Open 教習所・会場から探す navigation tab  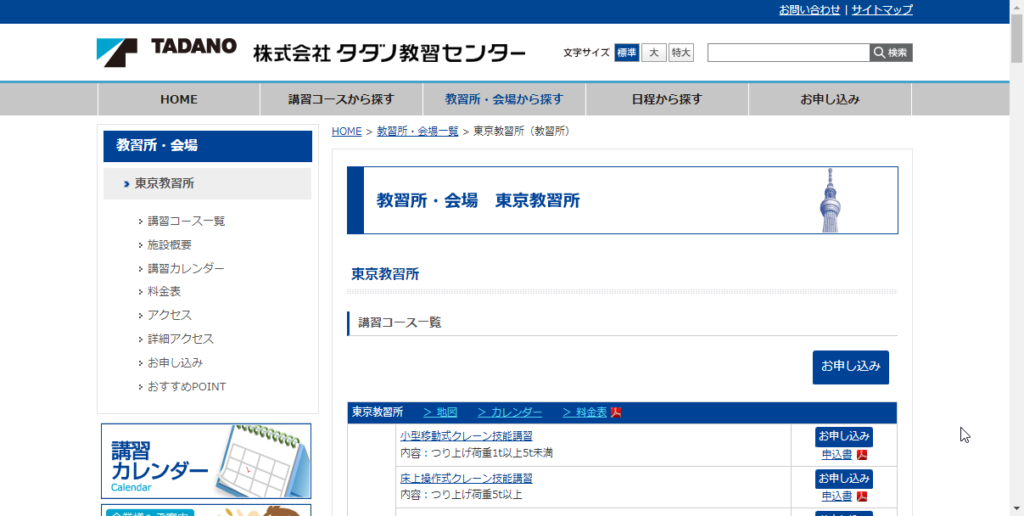click(504, 99)
